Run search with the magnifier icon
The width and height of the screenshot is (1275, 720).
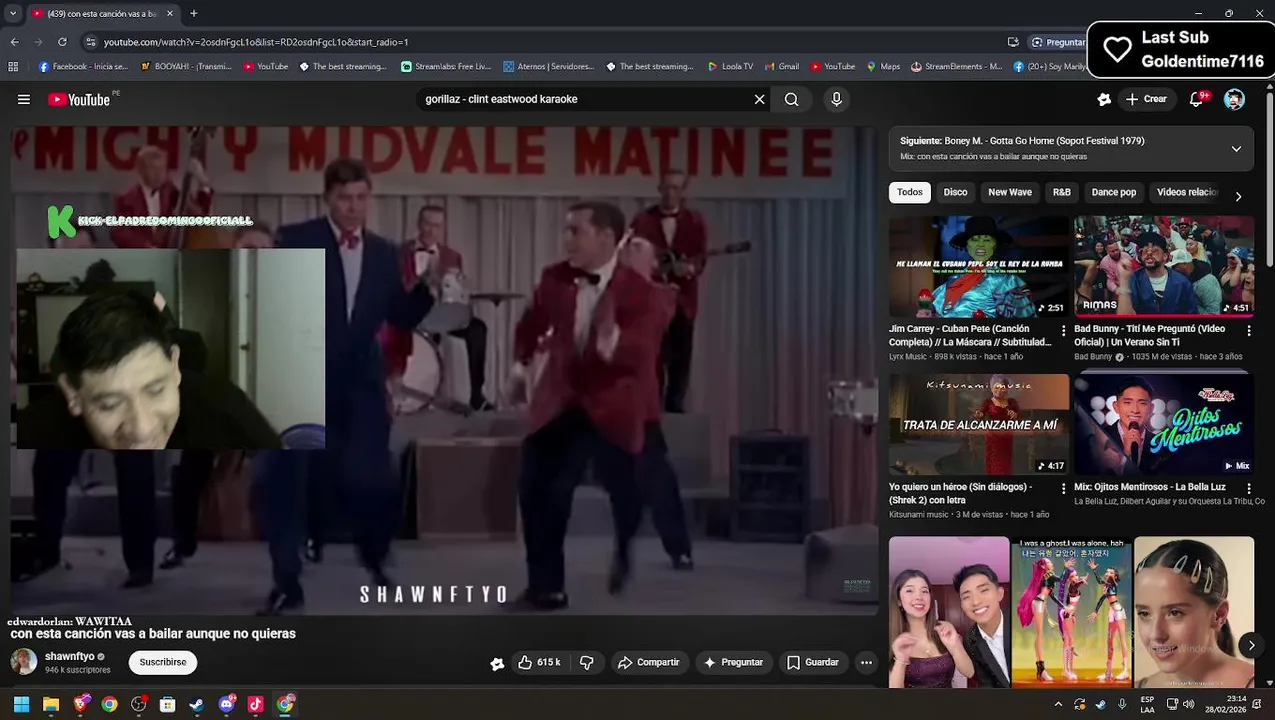[x=791, y=99]
